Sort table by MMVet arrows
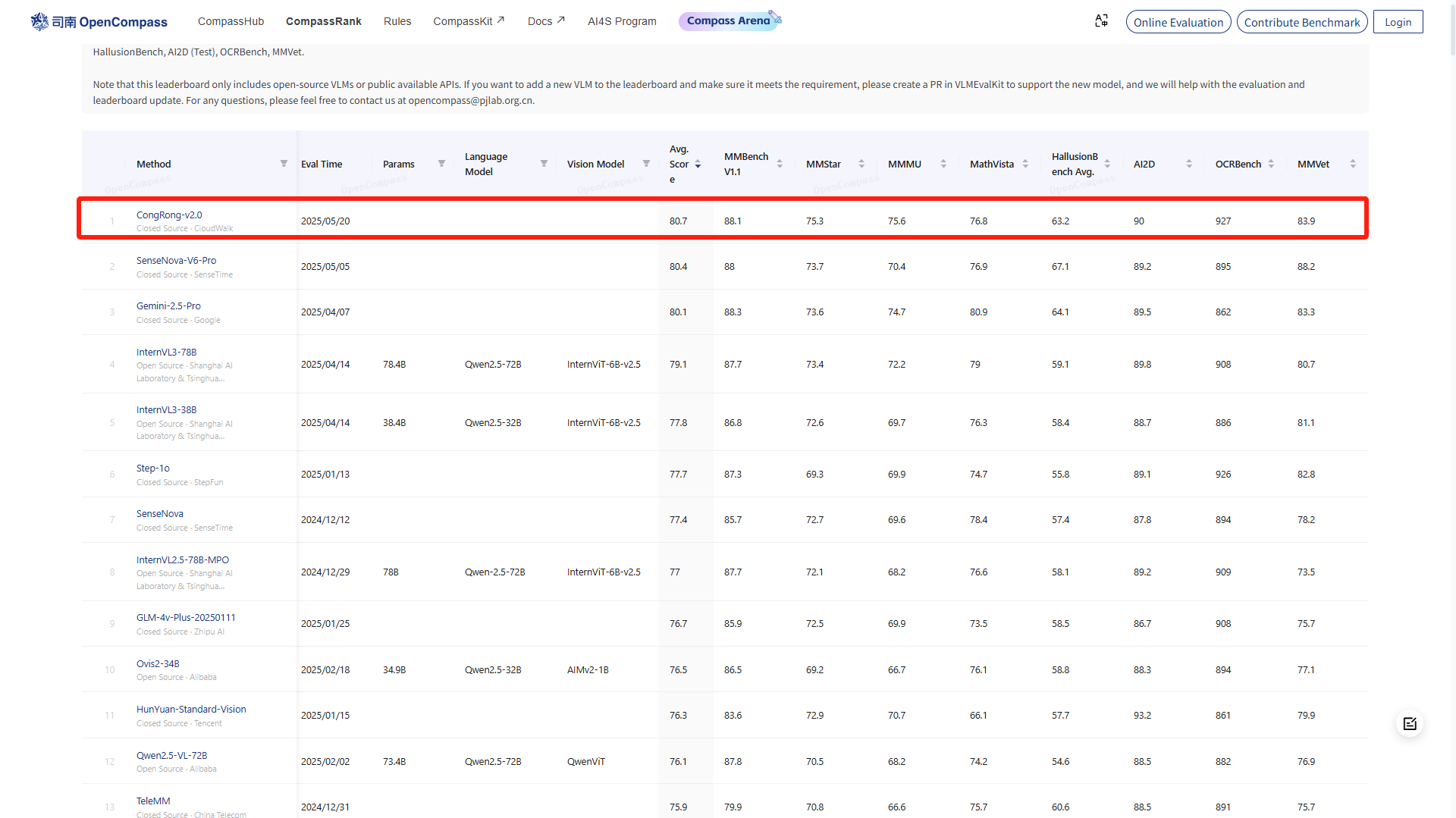This screenshot has height=818, width=1456. coord(1353,164)
